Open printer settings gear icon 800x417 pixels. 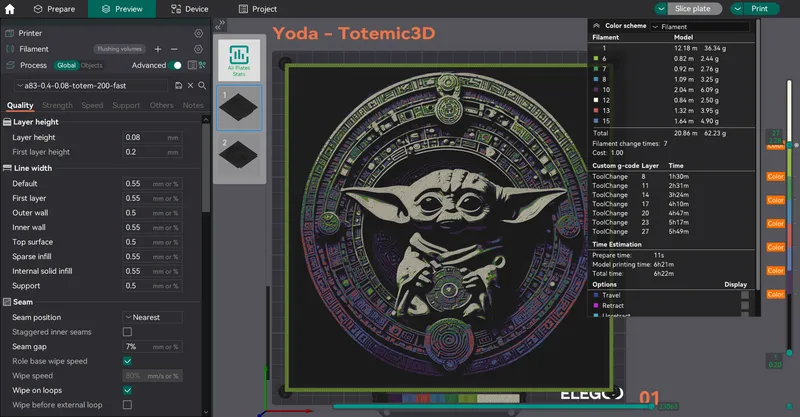[x=198, y=33]
